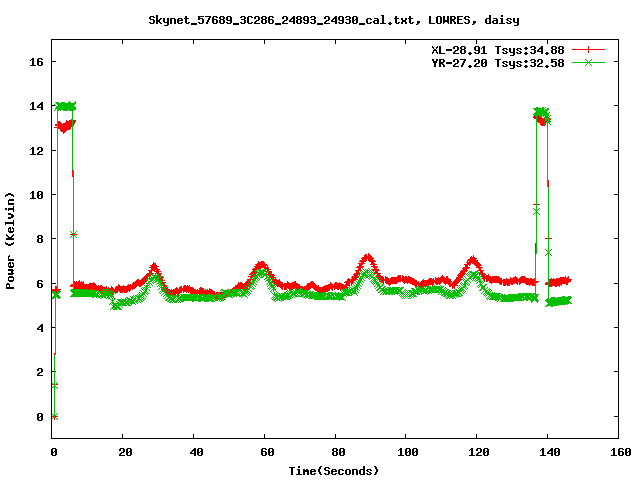The width and height of the screenshot is (640, 480).
Task: Click the red peak near 90 seconds
Action: pyautogui.click(x=368, y=258)
